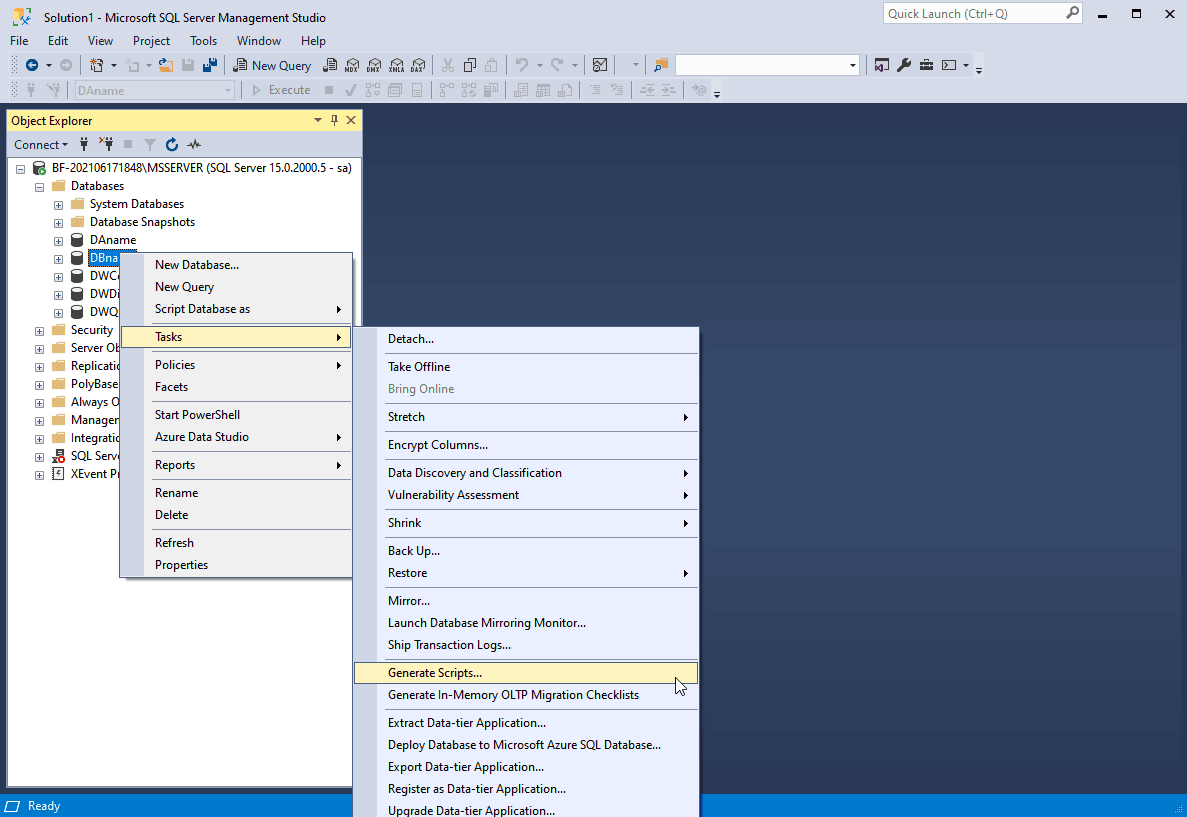
Task: Click the Open File folder icon
Action: pos(165,65)
